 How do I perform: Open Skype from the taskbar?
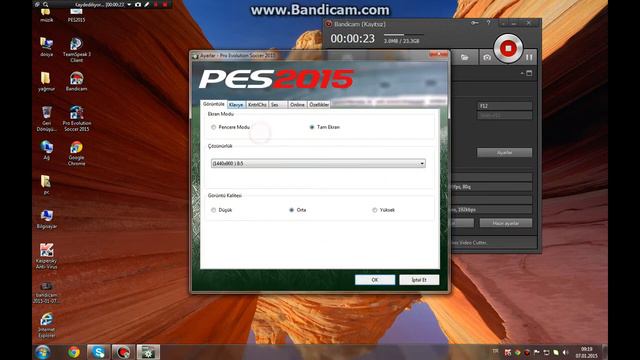pyautogui.click(x=98, y=352)
